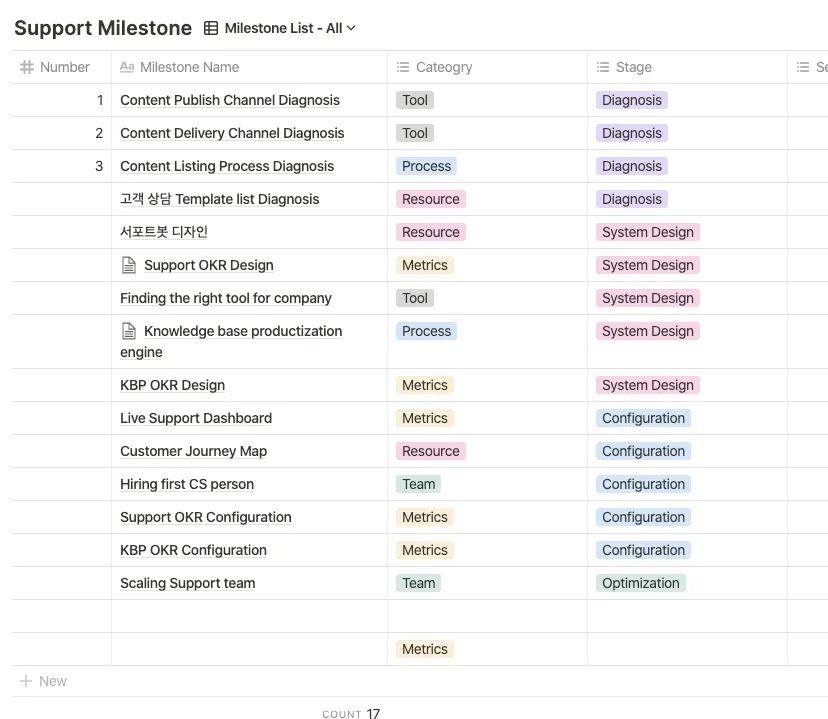Click the COUNT 17 calculation footer
828x719 pixels.
[x=351, y=714]
